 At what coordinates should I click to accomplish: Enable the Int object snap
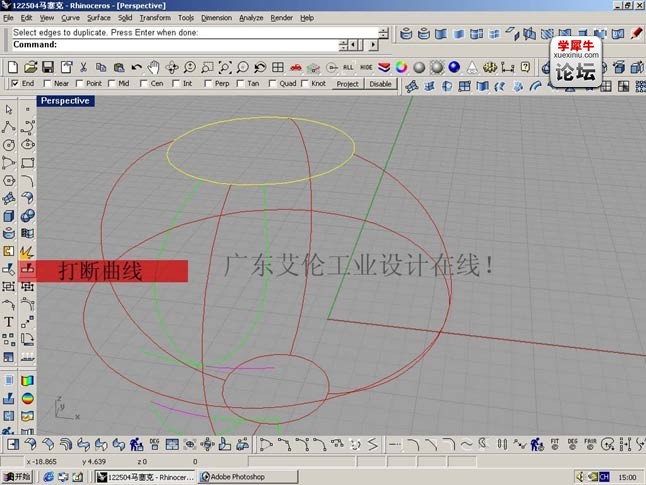pyautogui.click(x=176, y=84)
